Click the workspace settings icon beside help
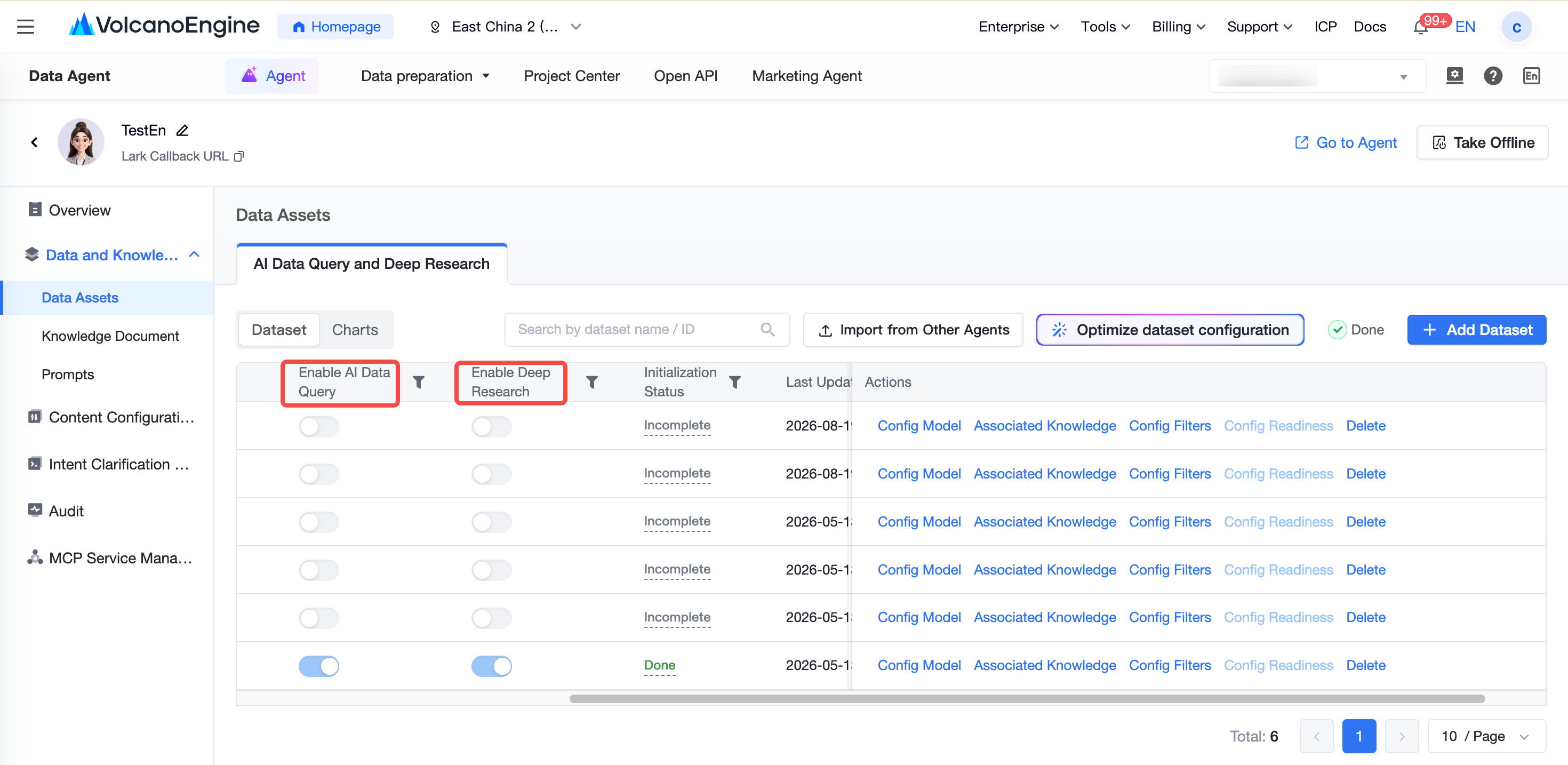 pyautogui.click(x=1454, y=76)
